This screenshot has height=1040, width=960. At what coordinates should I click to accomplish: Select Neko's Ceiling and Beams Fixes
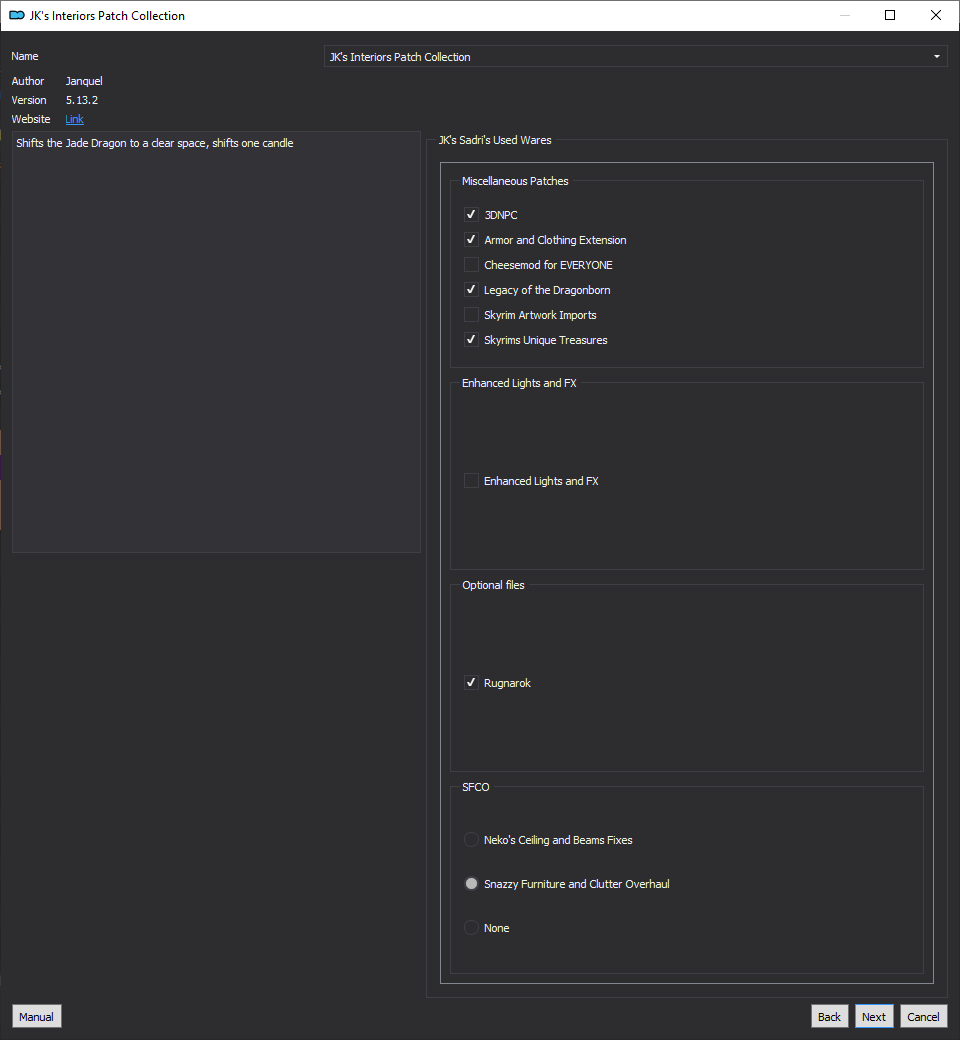click(471, 840)
